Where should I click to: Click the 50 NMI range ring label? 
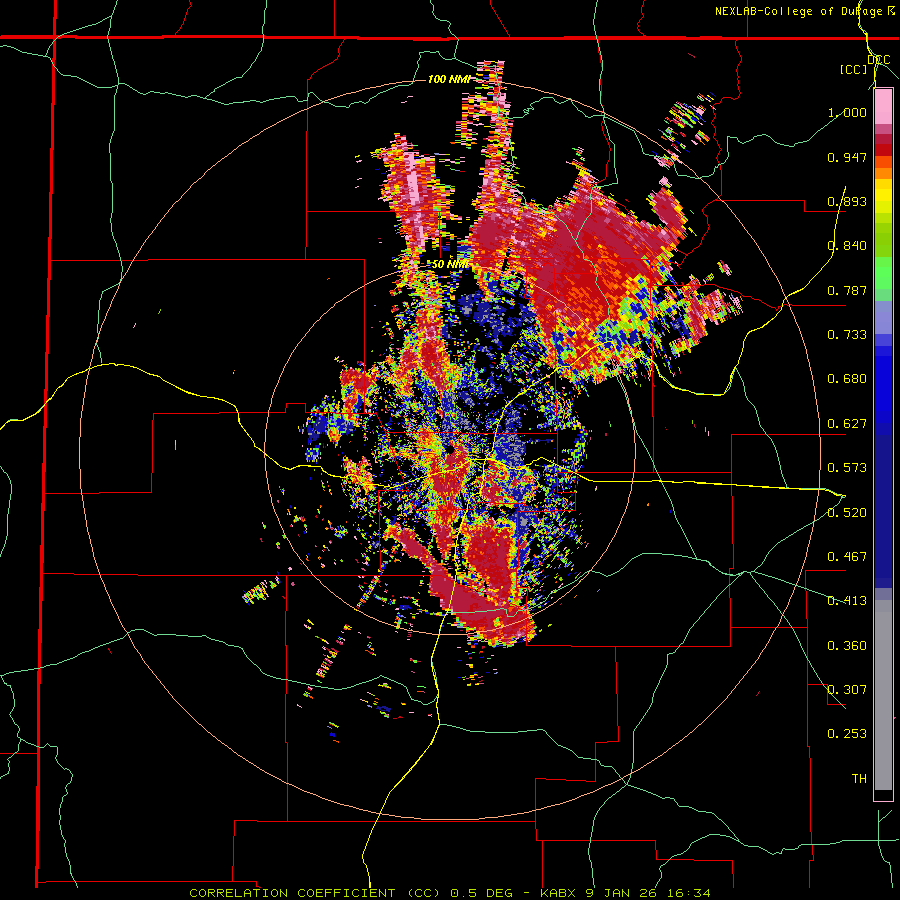pyautogui.click(x=450, y=264)
